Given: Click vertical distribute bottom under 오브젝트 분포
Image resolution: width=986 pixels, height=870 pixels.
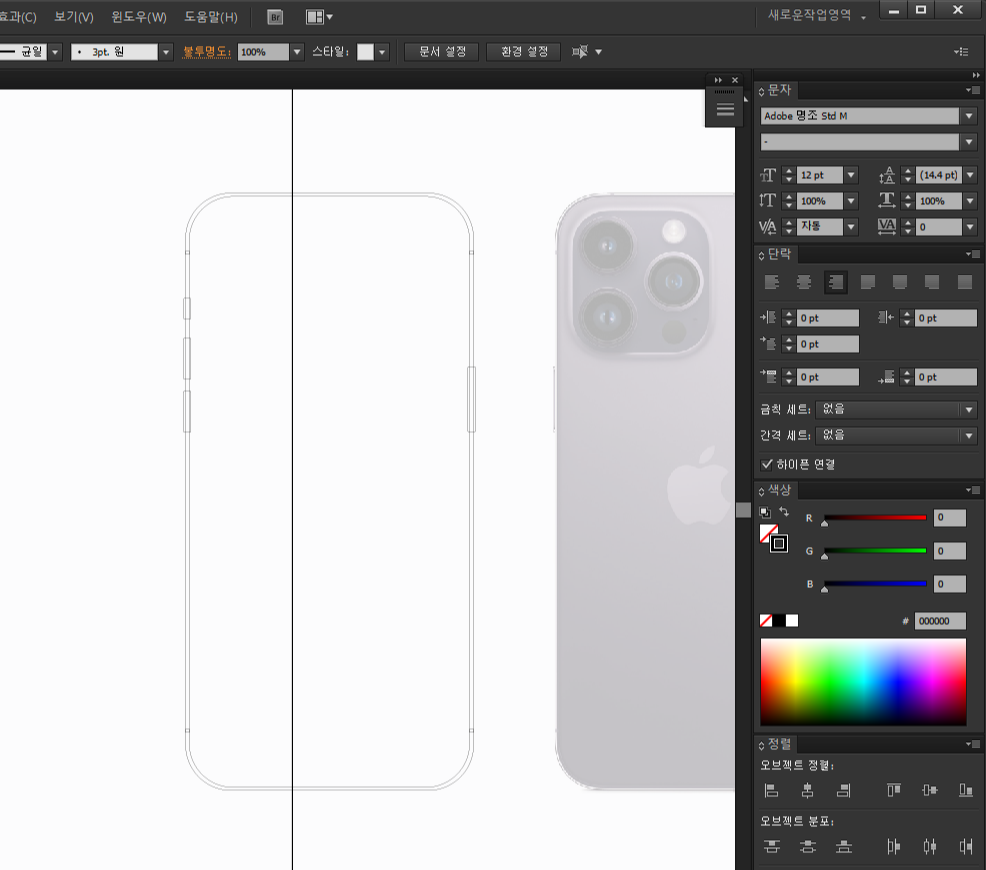Looking at the screenshot, I should point(844,847).
